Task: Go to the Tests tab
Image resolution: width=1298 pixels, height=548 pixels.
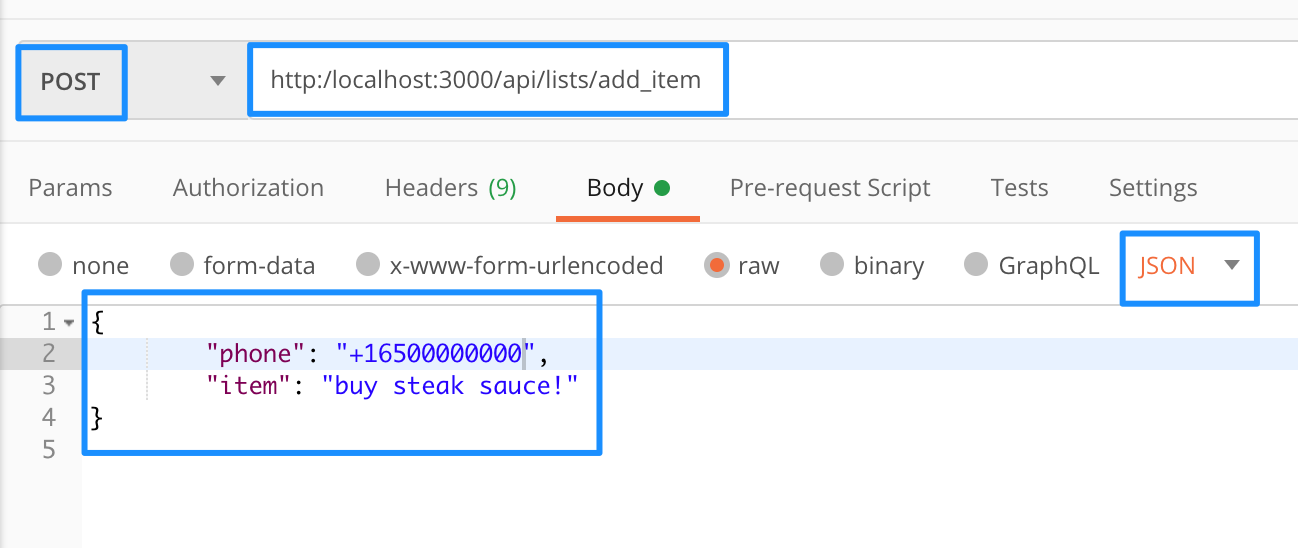Action: coord(1019,188)
